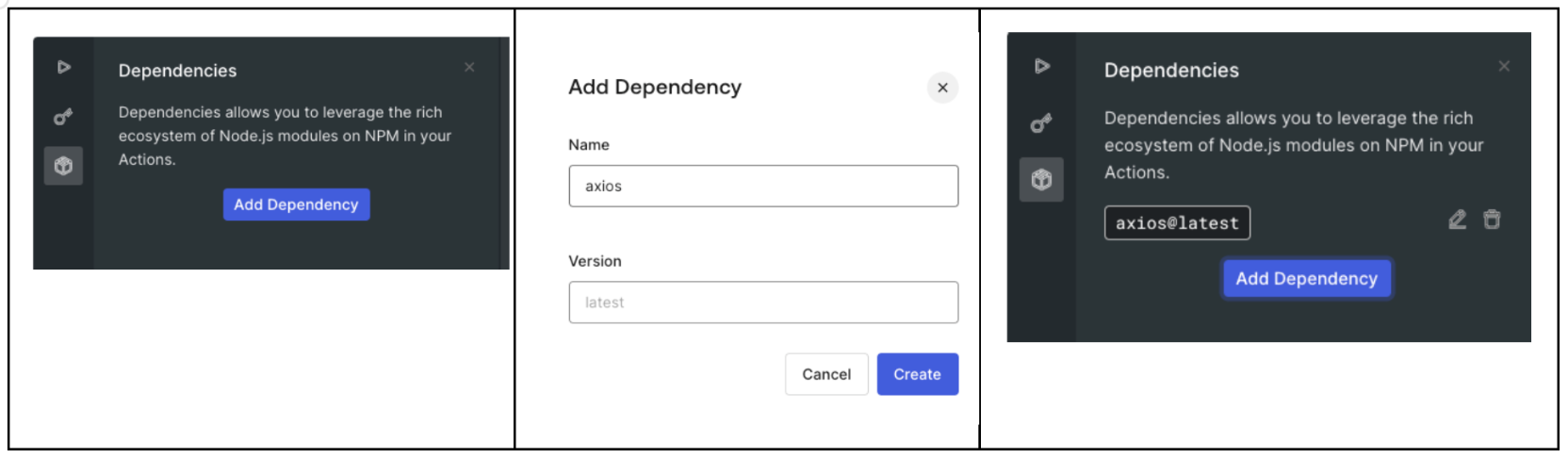The image size is (1568, 458).
Task: Cancel the Add Dependency dialog
Action: [x=826, y=374]
